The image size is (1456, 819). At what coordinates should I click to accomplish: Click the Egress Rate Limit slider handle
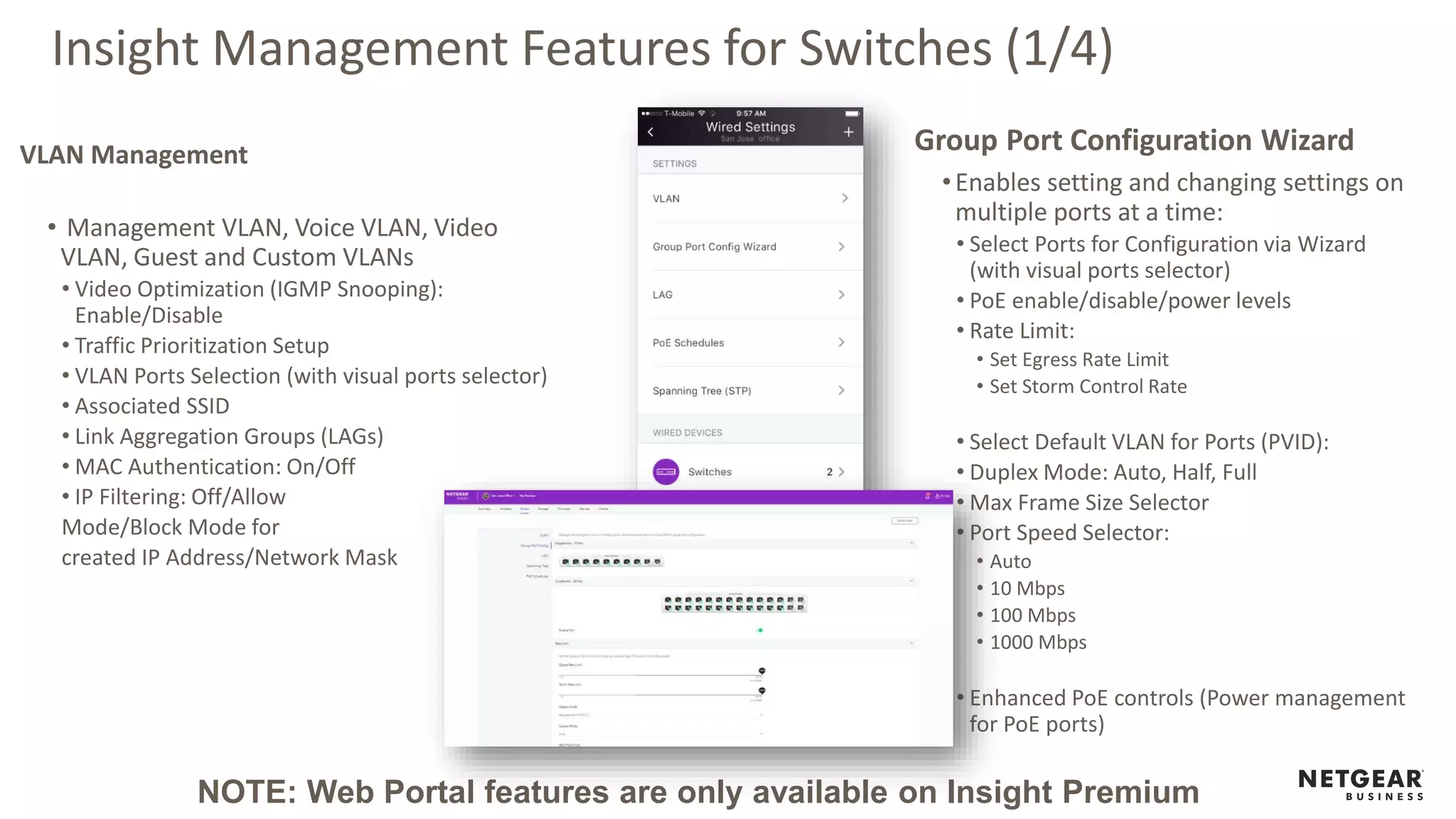(x=762, y=670)
